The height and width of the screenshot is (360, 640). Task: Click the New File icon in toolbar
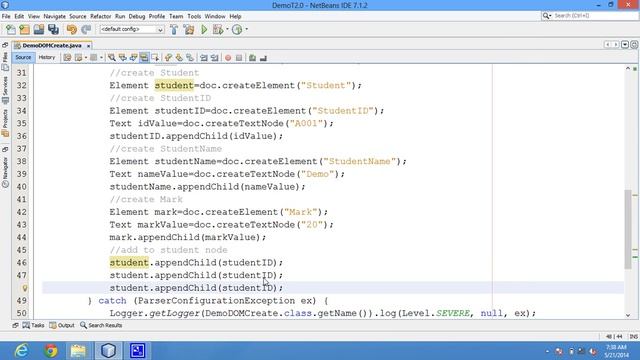[11, 29]
